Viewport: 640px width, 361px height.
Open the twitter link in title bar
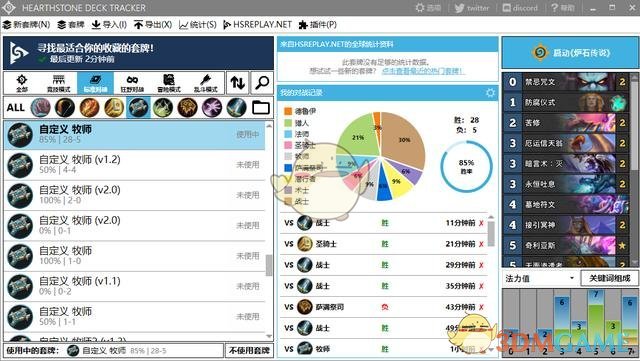472,8
